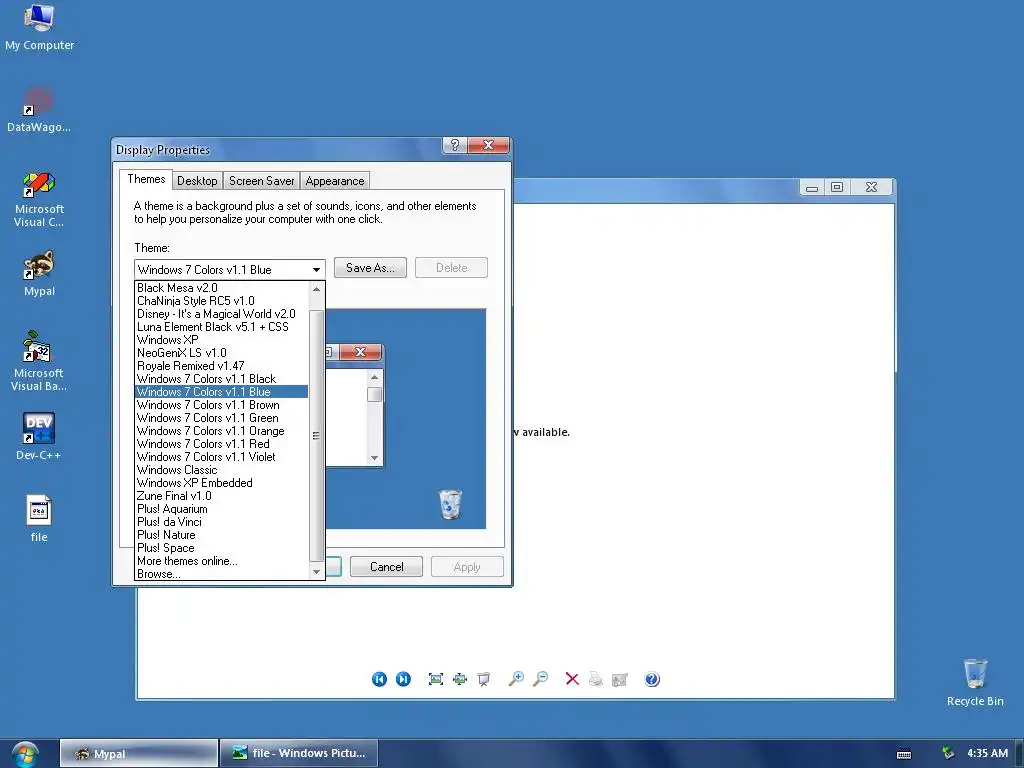The height and width of the screenshot is (768, 1024).
Task: Choose Windows 7 Colors v1.1 Violet
Action: coord(221,457)
